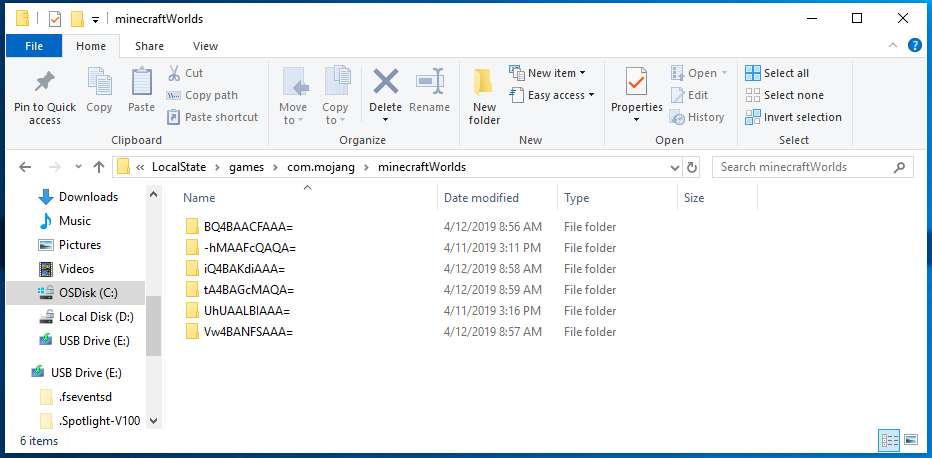932x458 pixels.
Task: Open the File menu tab
Action: [34, 46]
